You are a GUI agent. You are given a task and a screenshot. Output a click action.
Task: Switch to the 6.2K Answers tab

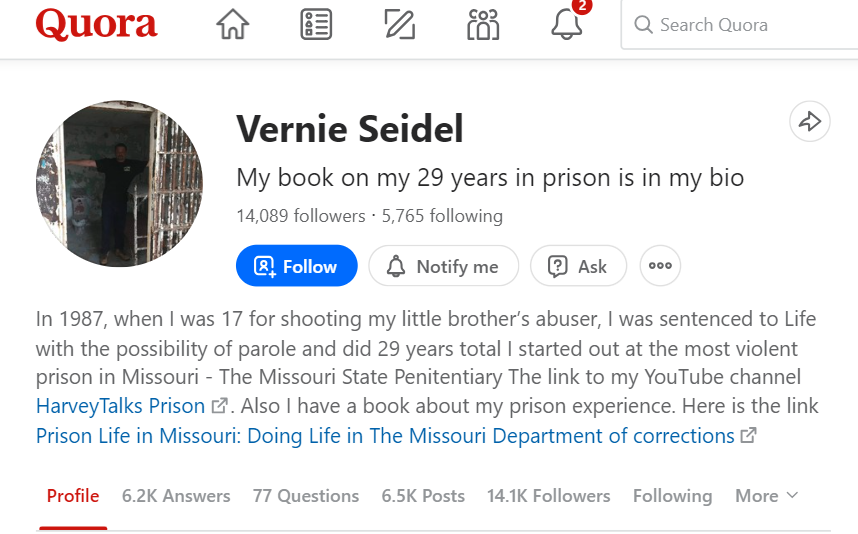pos(176,496)
